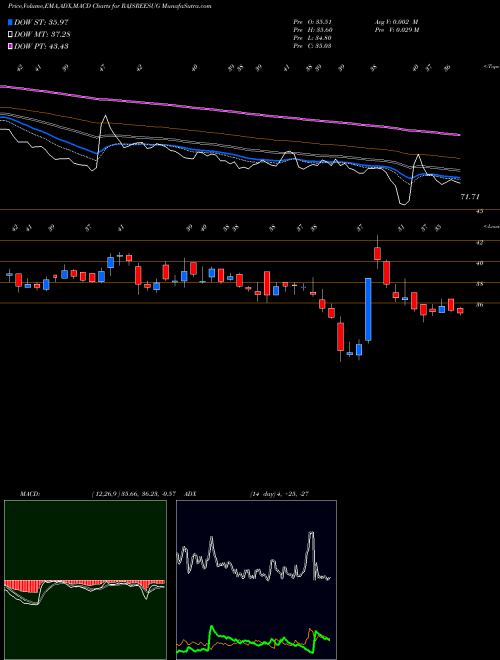Select the 'DOW PT: 43.43' legend text
Viewport: 500px width, 660px height.
tap(41, 46)
